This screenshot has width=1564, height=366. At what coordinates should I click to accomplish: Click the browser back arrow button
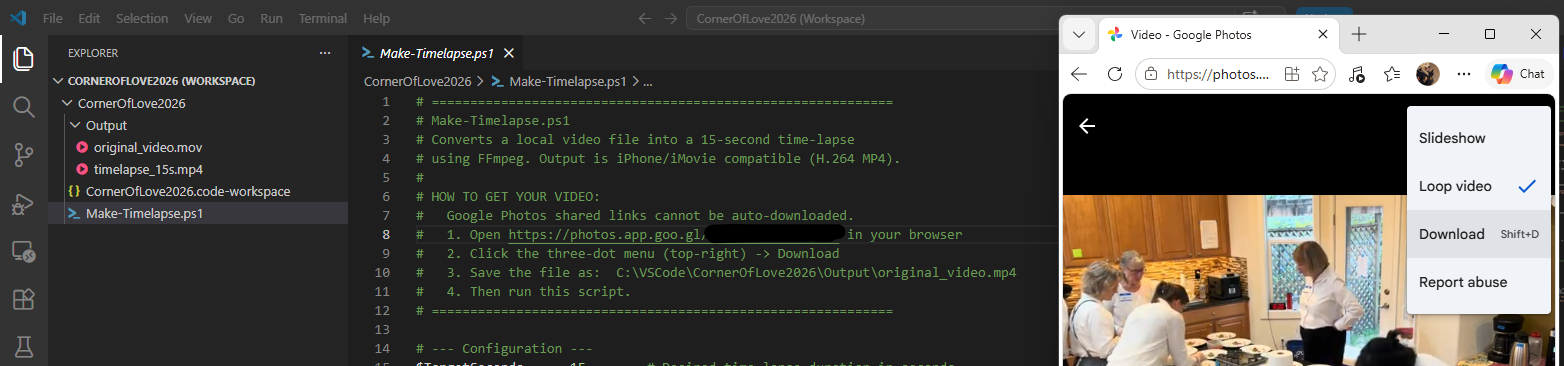[x=1079, y=74]
